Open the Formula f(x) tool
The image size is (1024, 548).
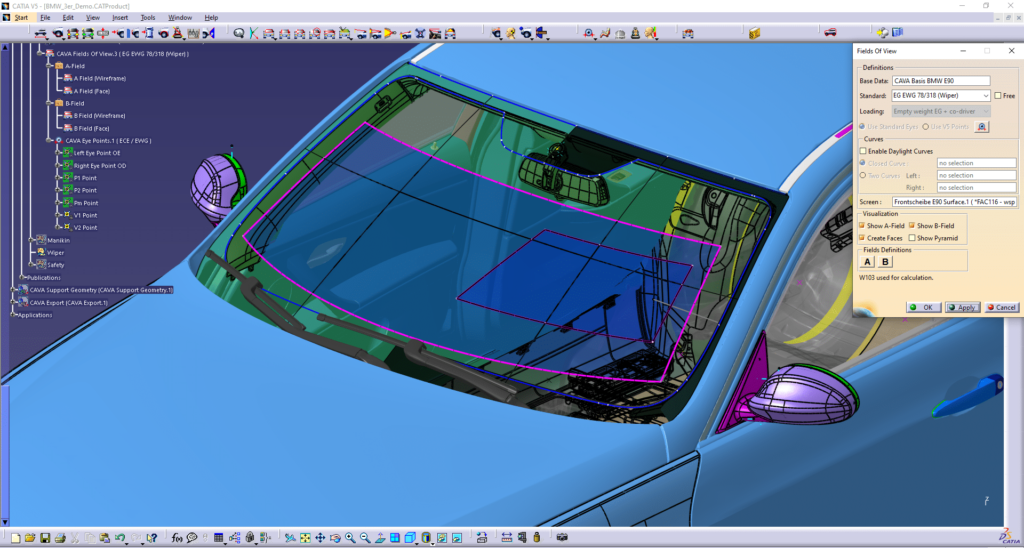point(177,538)
